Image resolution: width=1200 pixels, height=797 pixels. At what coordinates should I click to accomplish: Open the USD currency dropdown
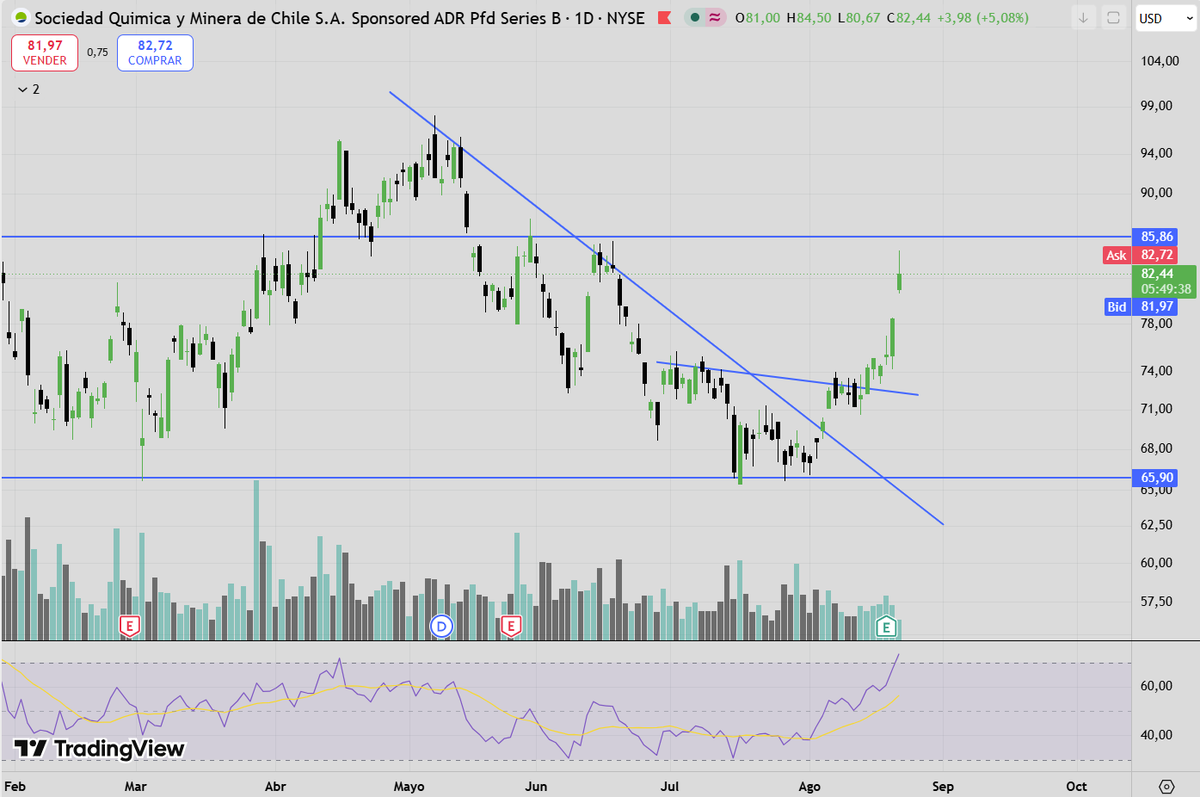pos(1164,18)
